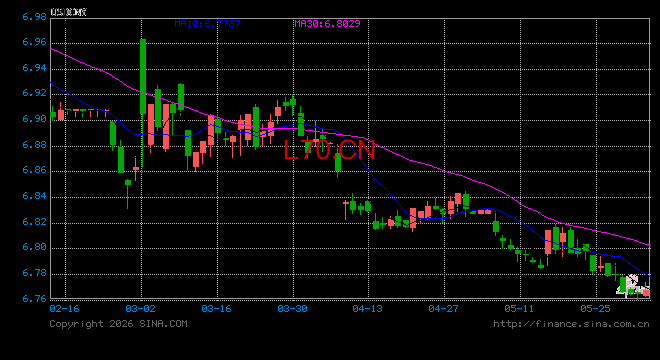Click the 02-16 date label
This screenshot has height=360, width=660.
coord(64,309)
